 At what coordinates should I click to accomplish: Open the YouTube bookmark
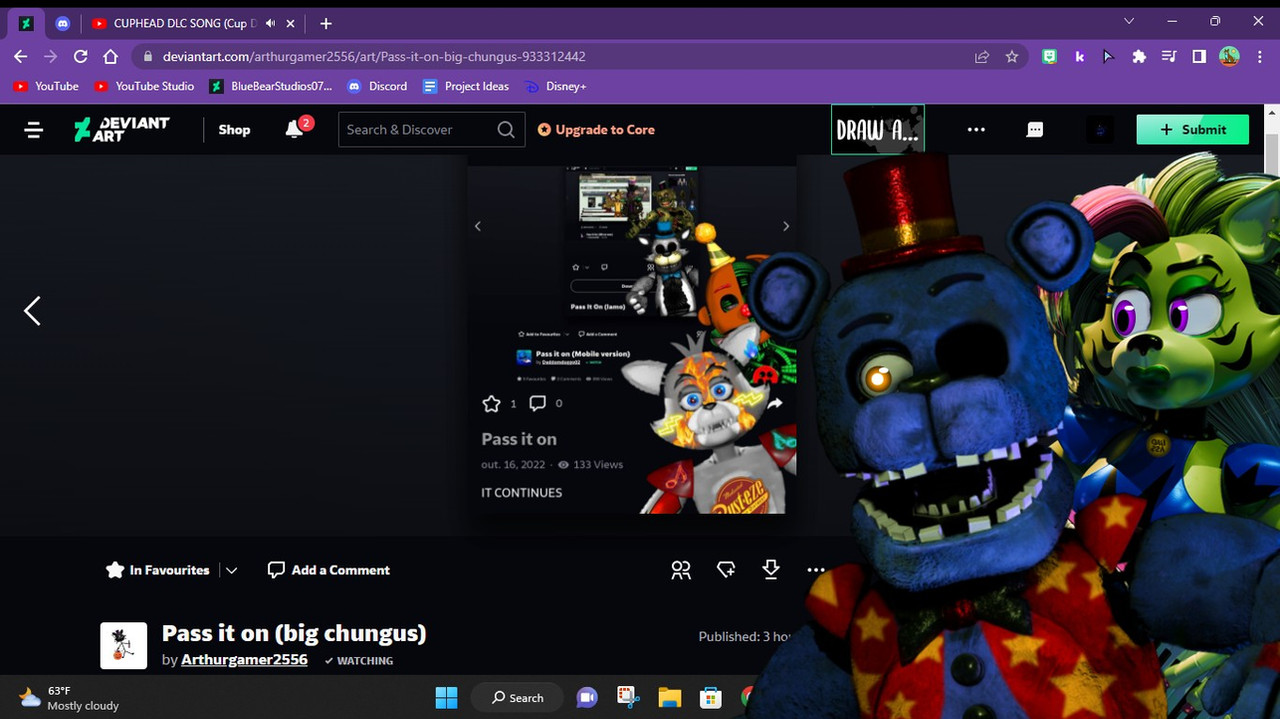46,86
